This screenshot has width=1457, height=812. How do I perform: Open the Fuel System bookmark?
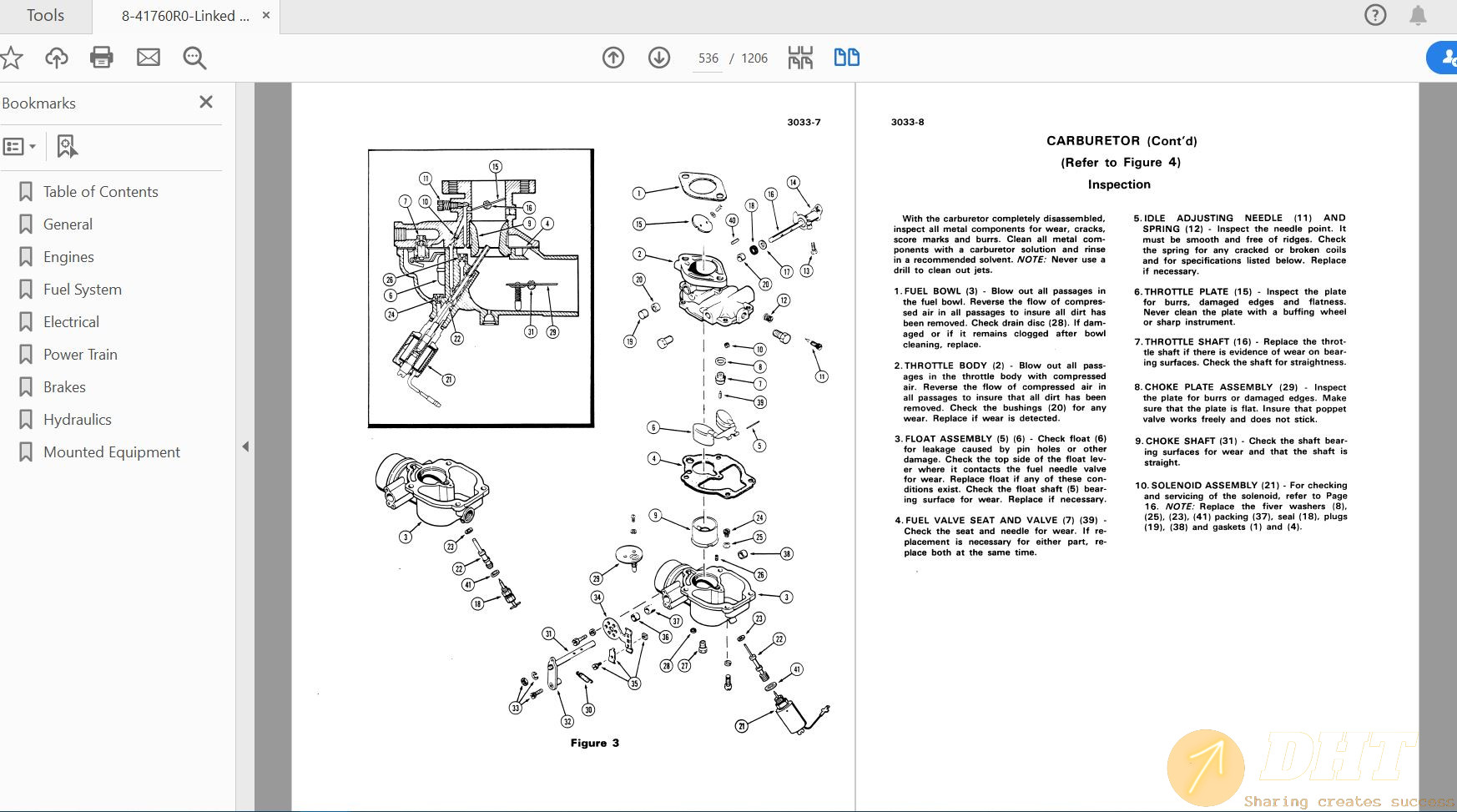pos(82,289)
